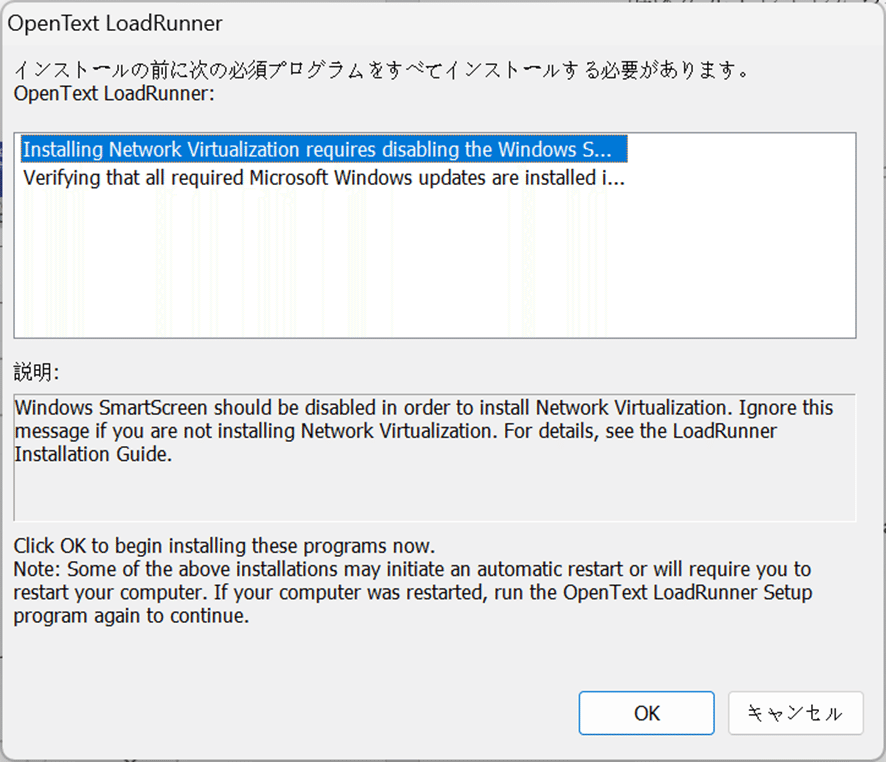
Task: Click the Windows SmartScreen should be disabled line
Action: click(424, 408)
